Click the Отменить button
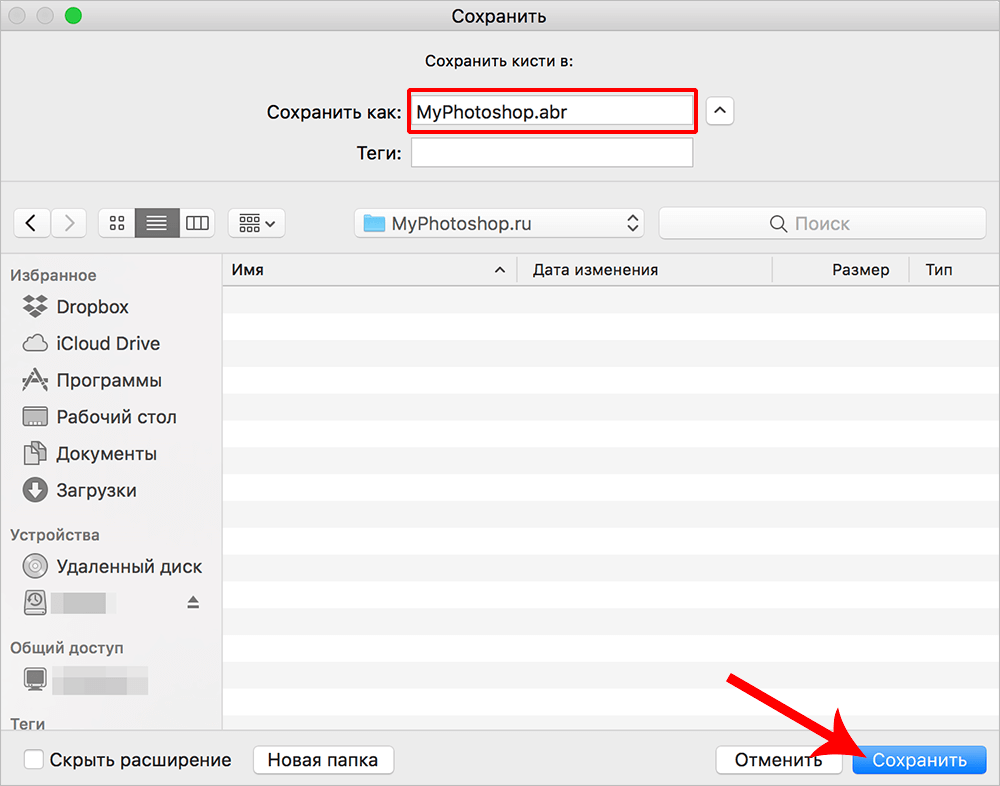 click(x=778, y=760)
